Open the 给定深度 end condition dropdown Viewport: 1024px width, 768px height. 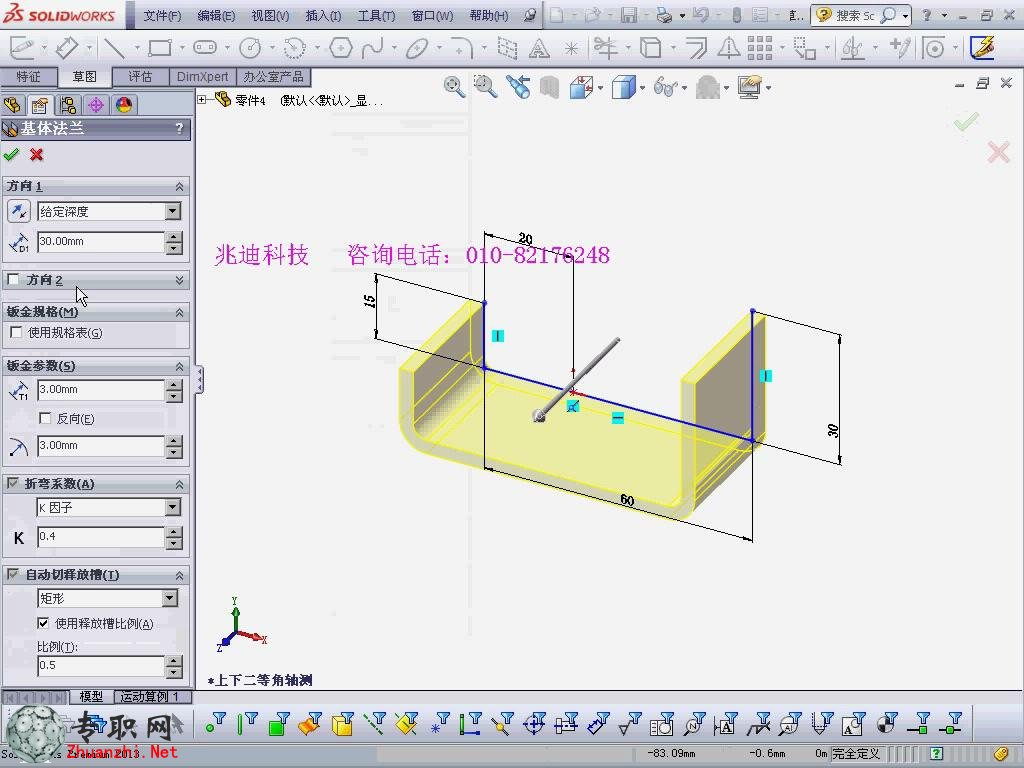point(172,211)
